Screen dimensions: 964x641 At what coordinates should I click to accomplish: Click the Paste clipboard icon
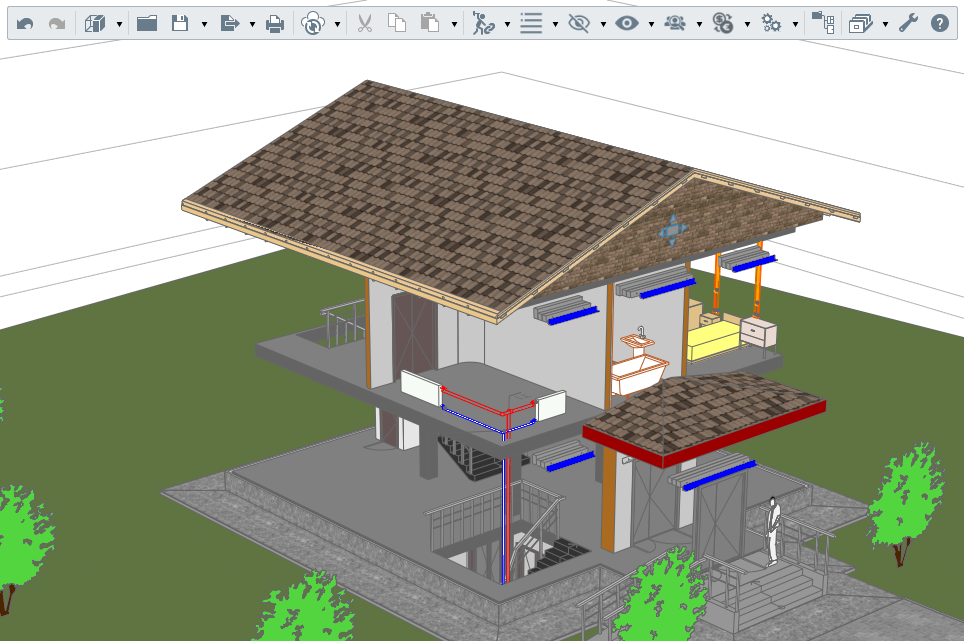(430, 24)
